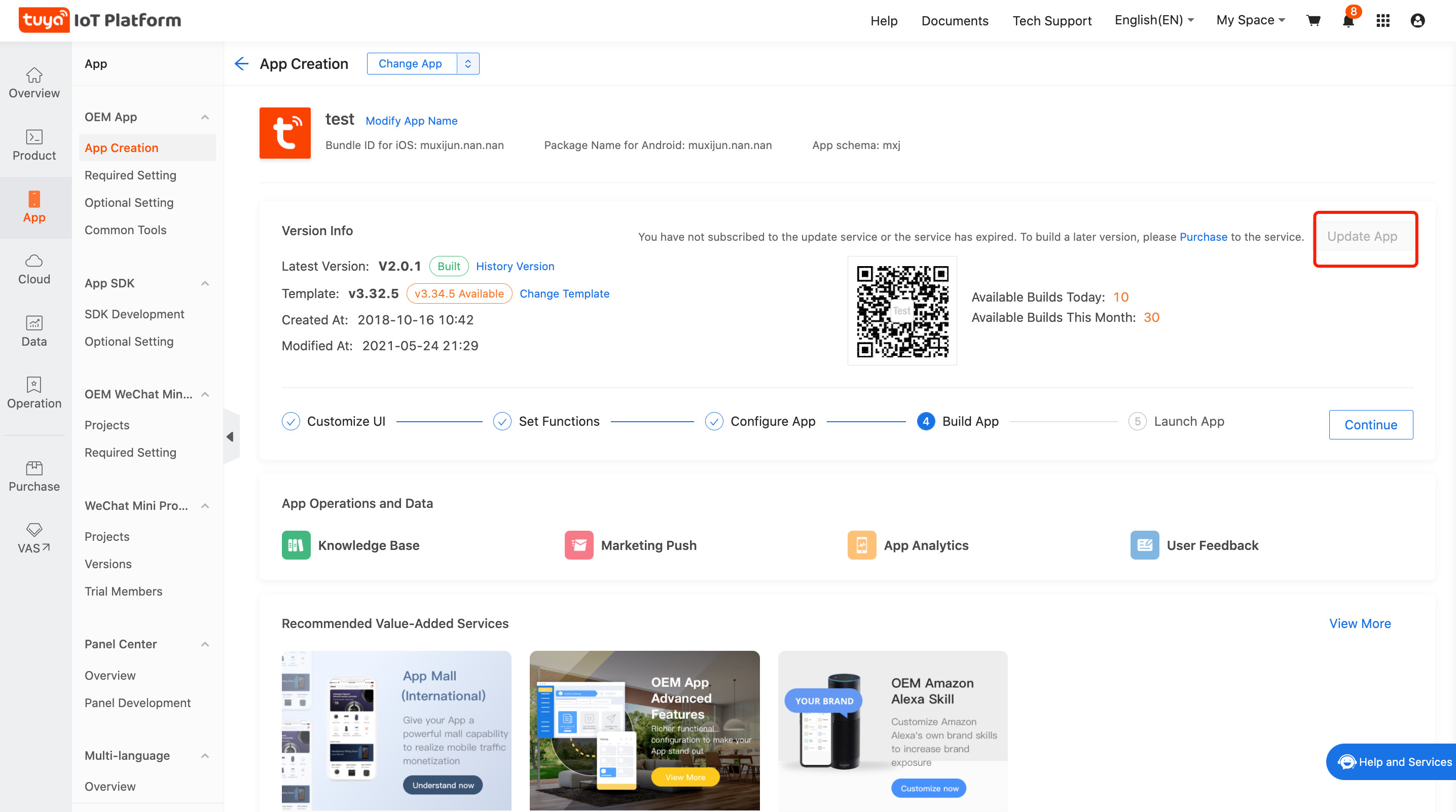1456x812 pixels.
Task: Click Understand now on App Mall card
Action: (443, 785)
